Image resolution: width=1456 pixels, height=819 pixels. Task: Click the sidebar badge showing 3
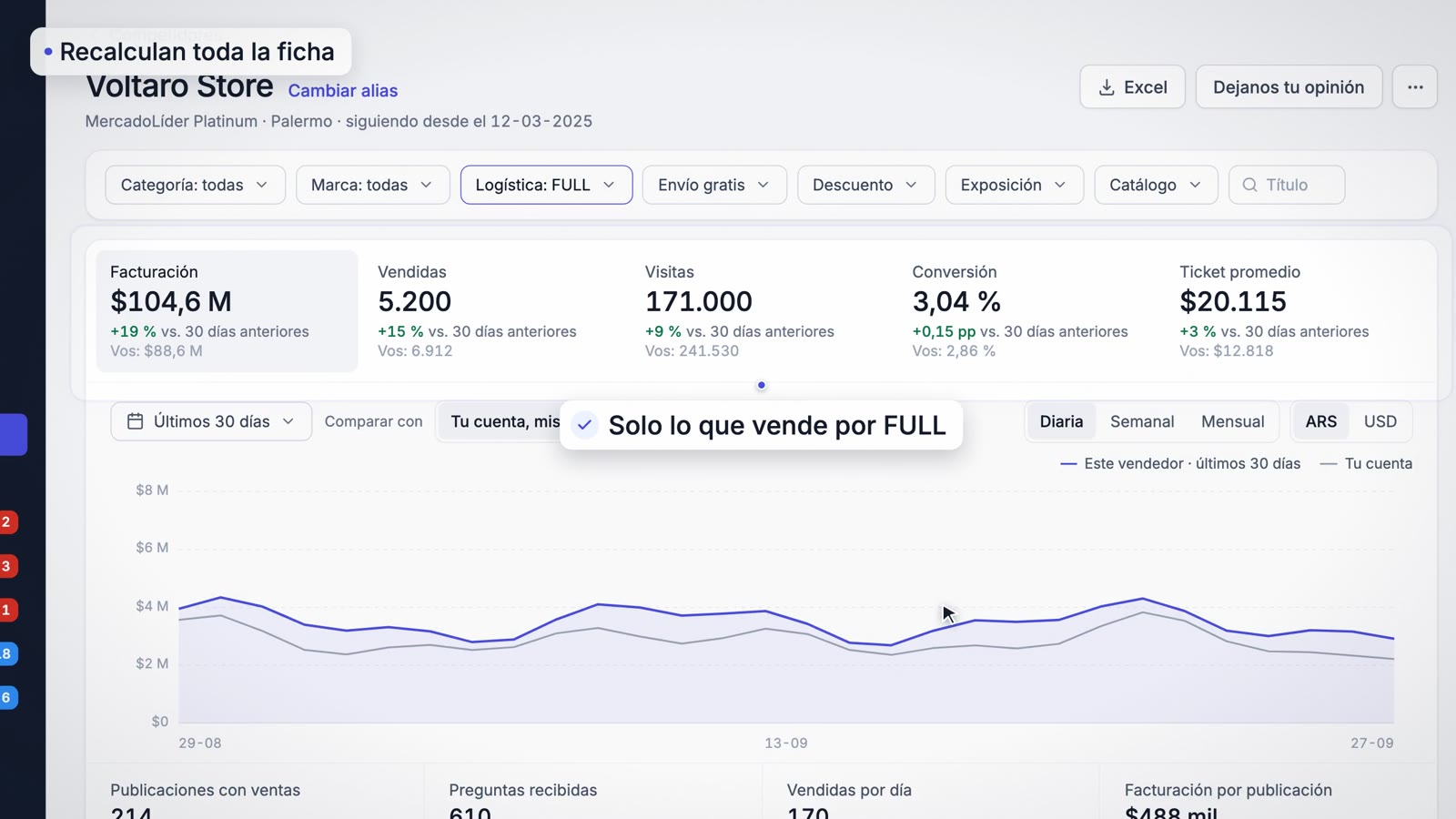[x=7, y=566]
